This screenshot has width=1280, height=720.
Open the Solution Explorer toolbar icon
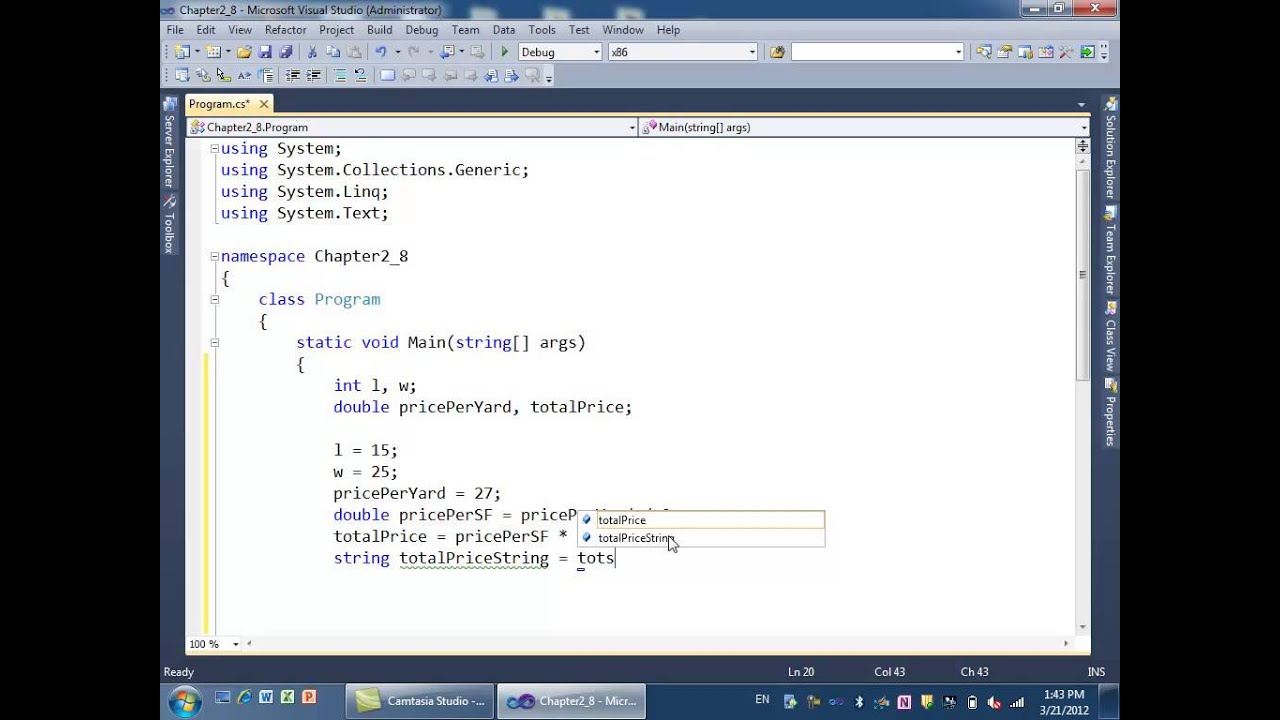pyautogui.click(x=984, y=52)
